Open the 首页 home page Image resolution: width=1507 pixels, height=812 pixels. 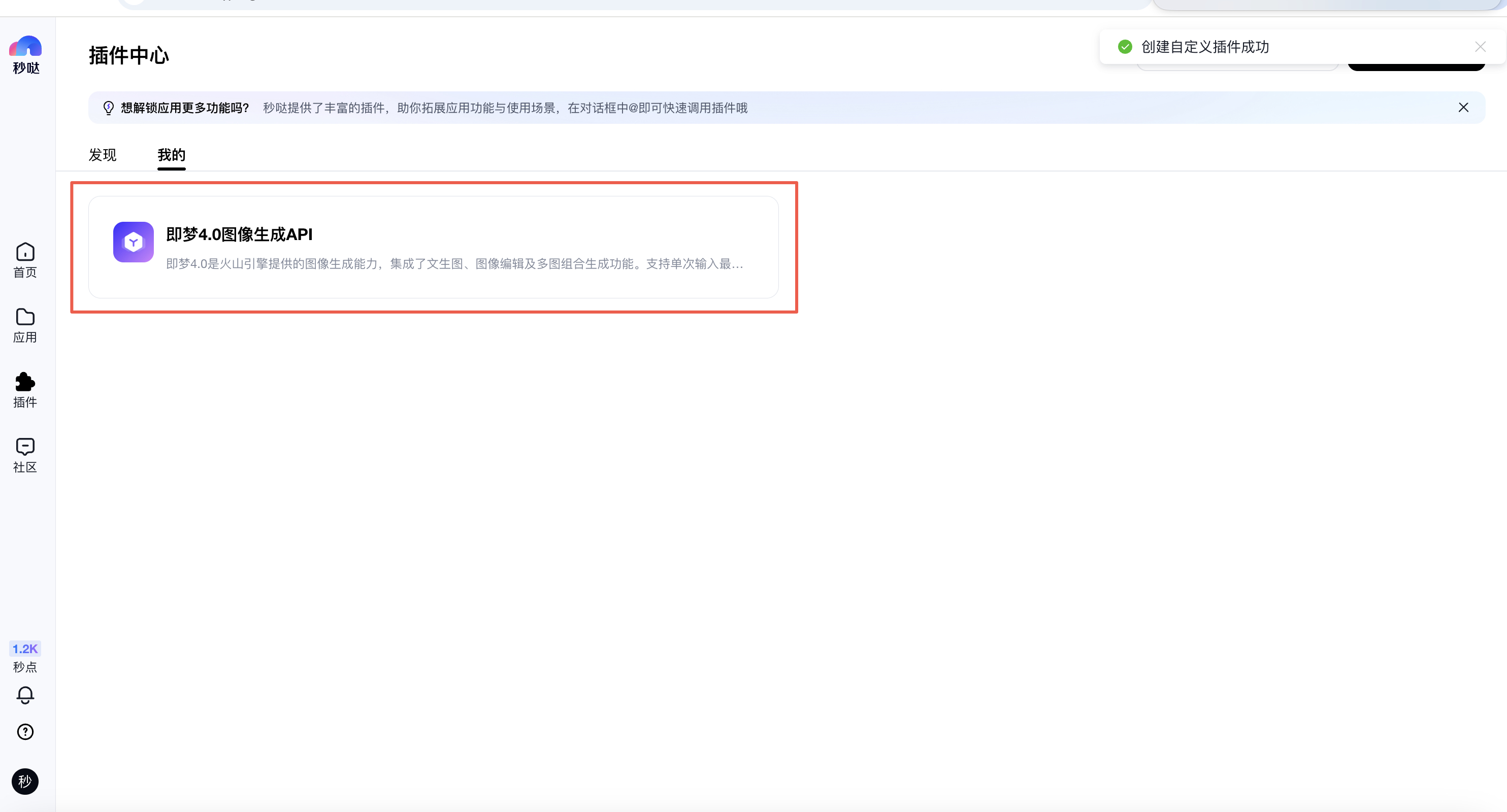pos(25,260)
